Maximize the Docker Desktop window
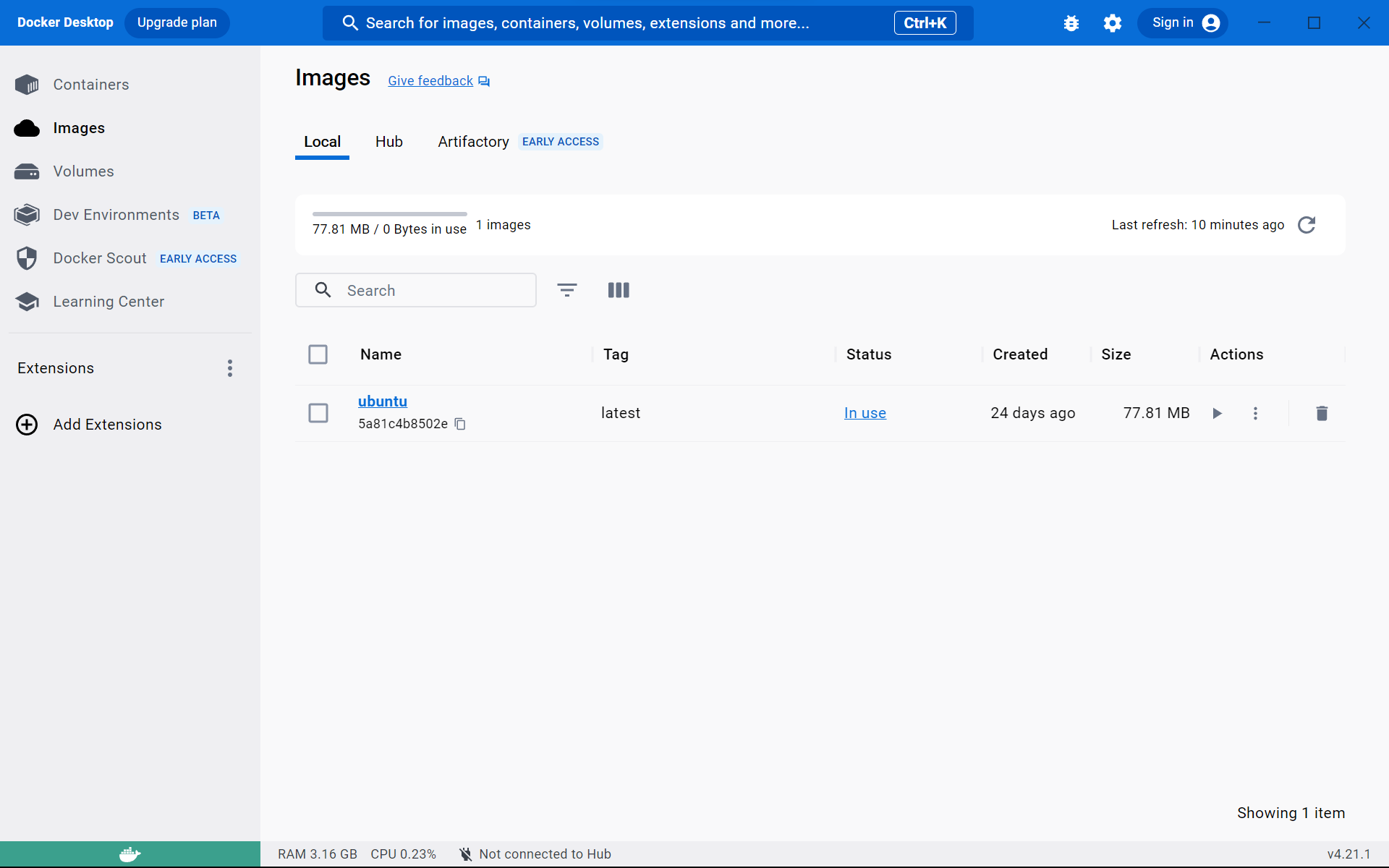Screen dimensions: 1389x868 tap(1314, 22)
